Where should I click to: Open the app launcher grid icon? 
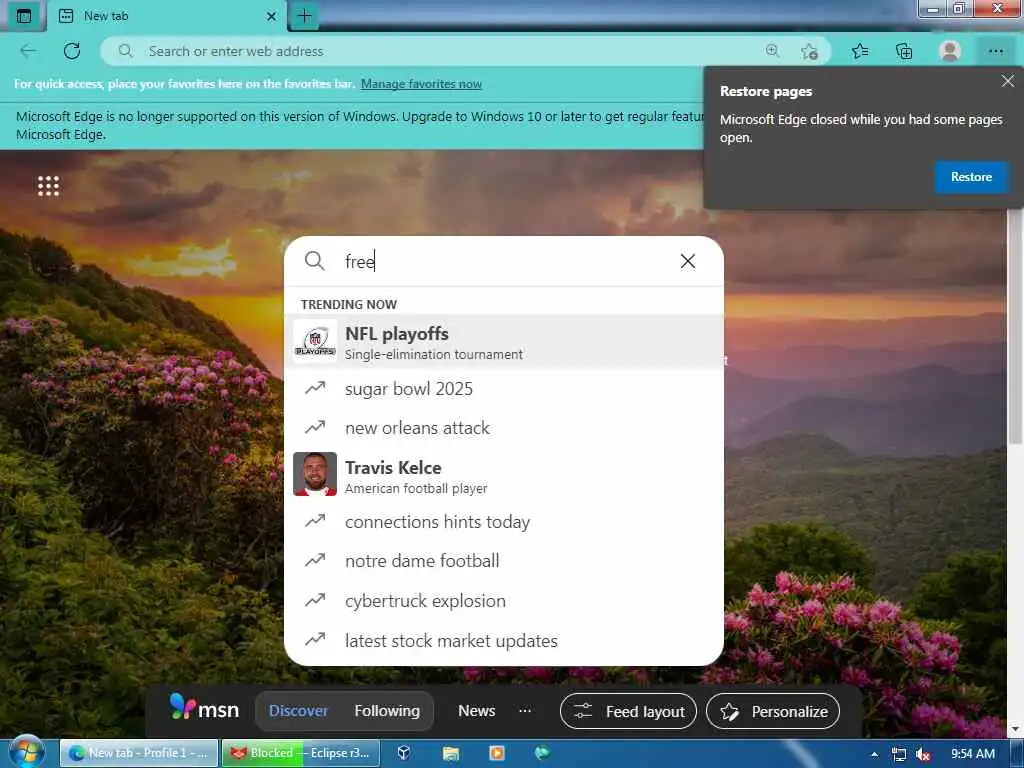point(48,185)
